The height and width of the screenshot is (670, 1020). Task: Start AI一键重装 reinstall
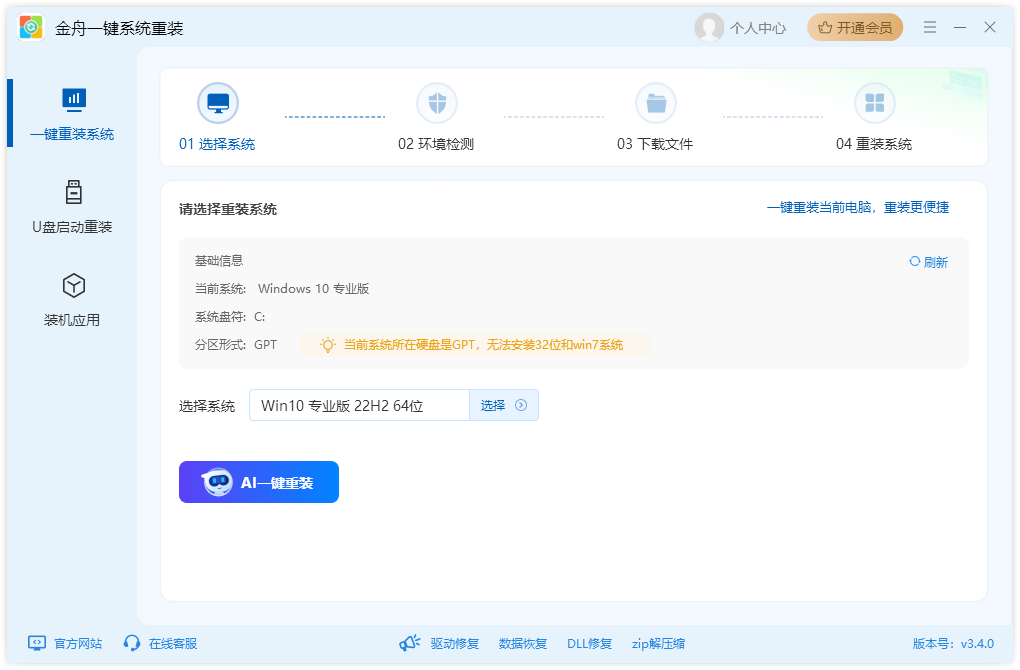click(258, 481)
